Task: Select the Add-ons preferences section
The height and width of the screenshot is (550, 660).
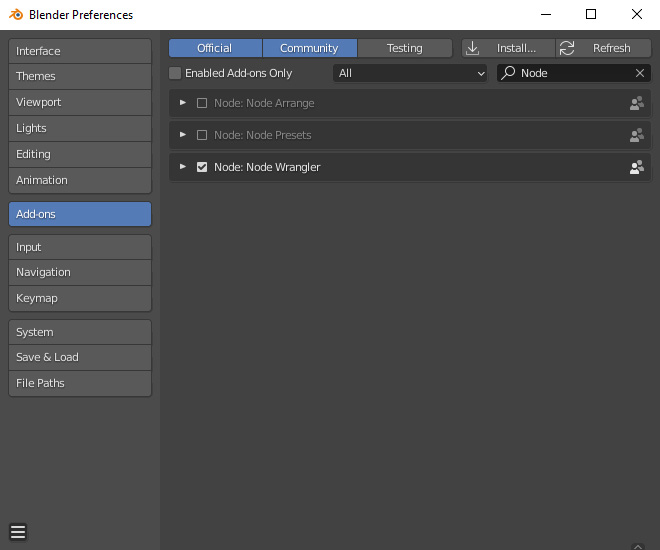Action: pyautogui.click(x=80, y=214)
